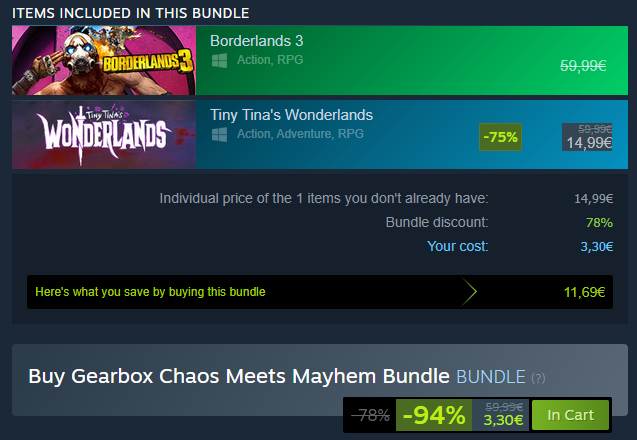Click the In Cart button
The width and height of the screenshot is (637, 440).
[570, 415]
